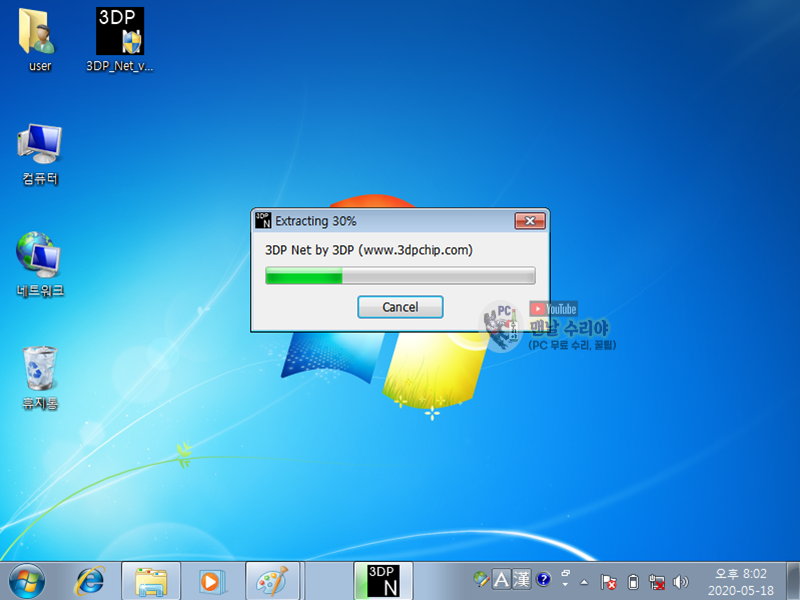The width and height of the screenshot is (800, 600).
Task: Open the user folder desktop icon
Action: (x=37, y=40)
